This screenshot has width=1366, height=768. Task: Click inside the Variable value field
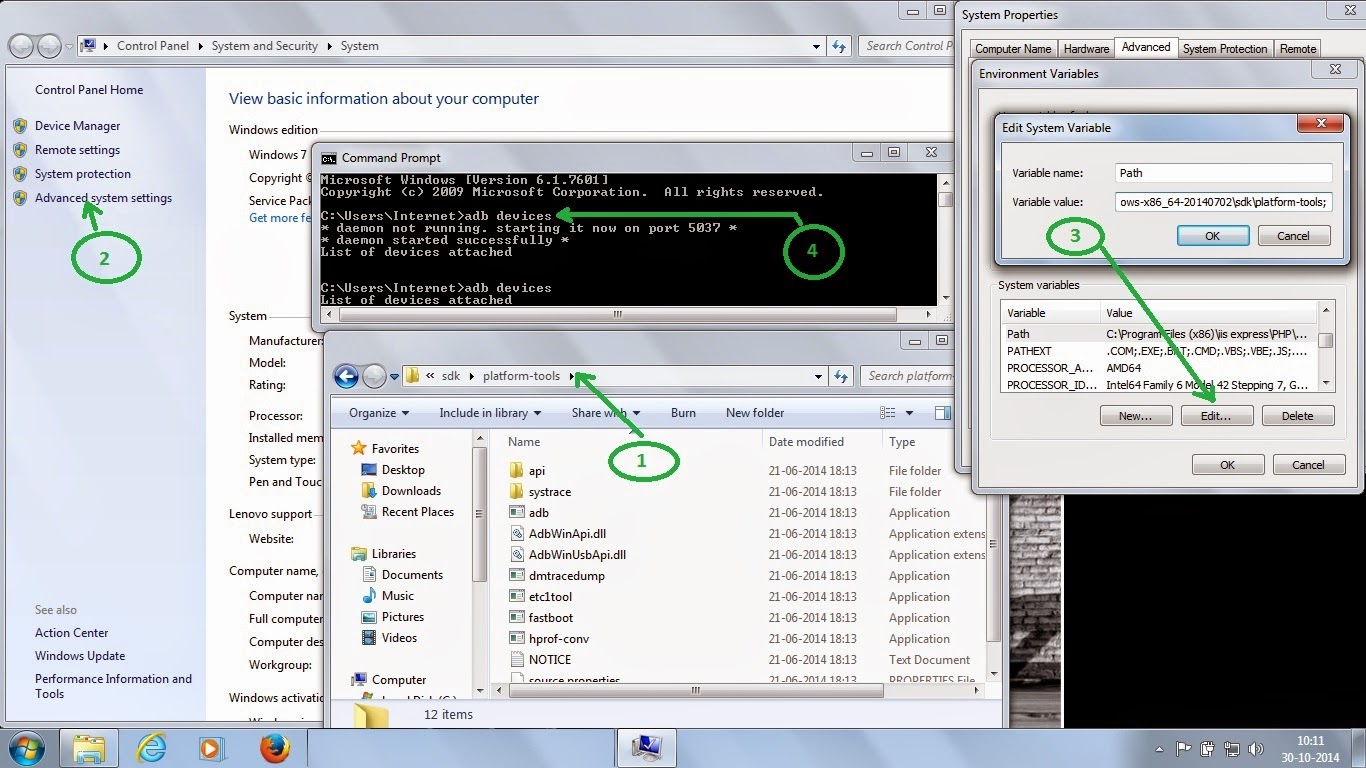[1222, 201]
